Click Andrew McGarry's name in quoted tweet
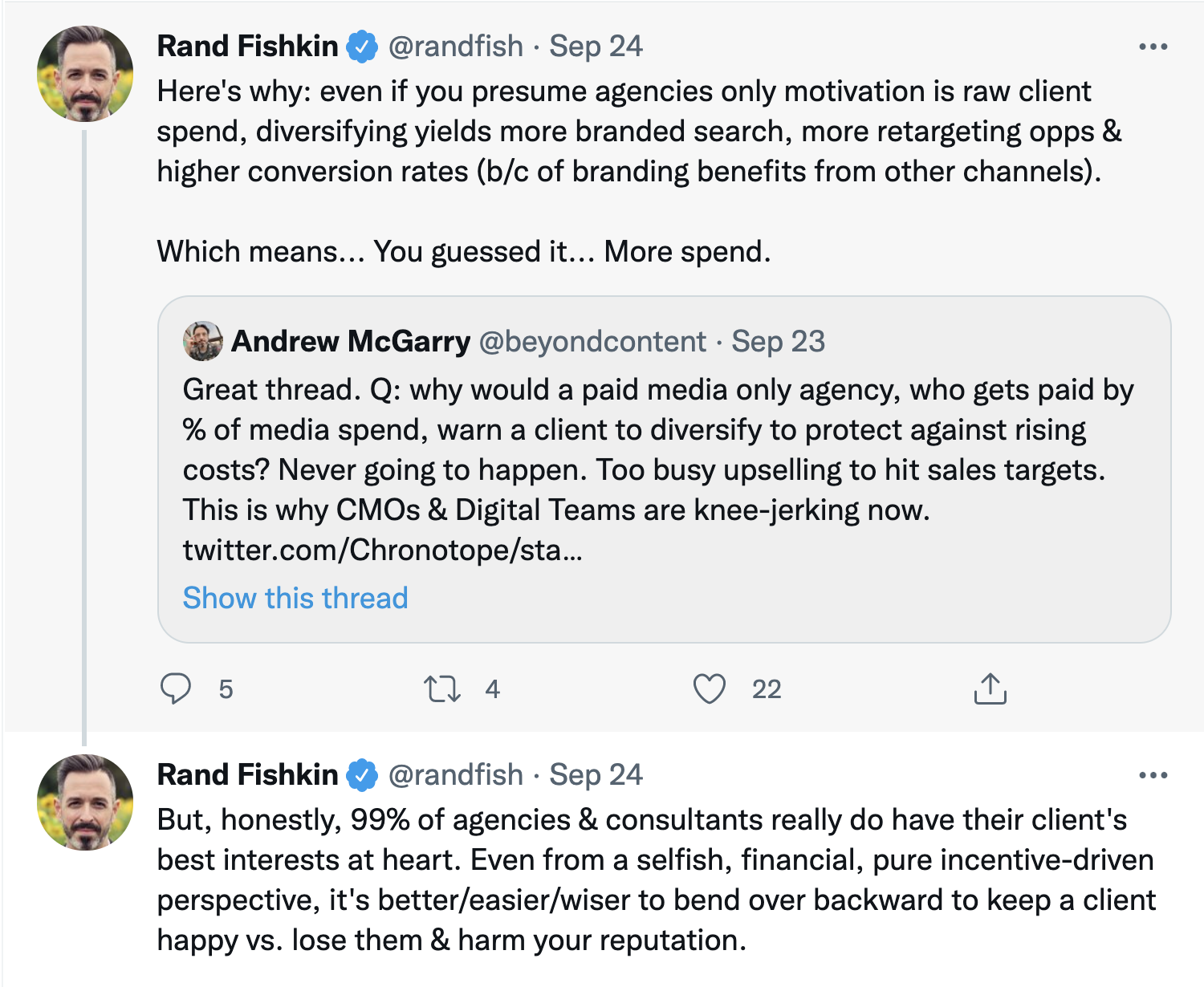Image resolution: width=1204 pixels, height=987 pixels. 351,342
